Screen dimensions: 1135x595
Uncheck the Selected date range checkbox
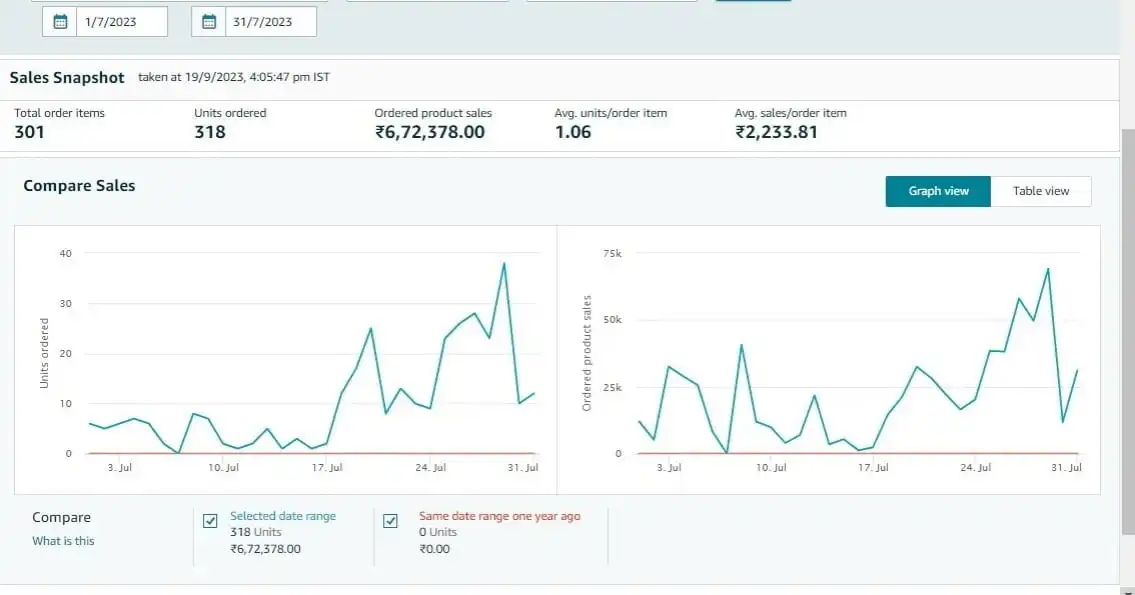(210, 520)
